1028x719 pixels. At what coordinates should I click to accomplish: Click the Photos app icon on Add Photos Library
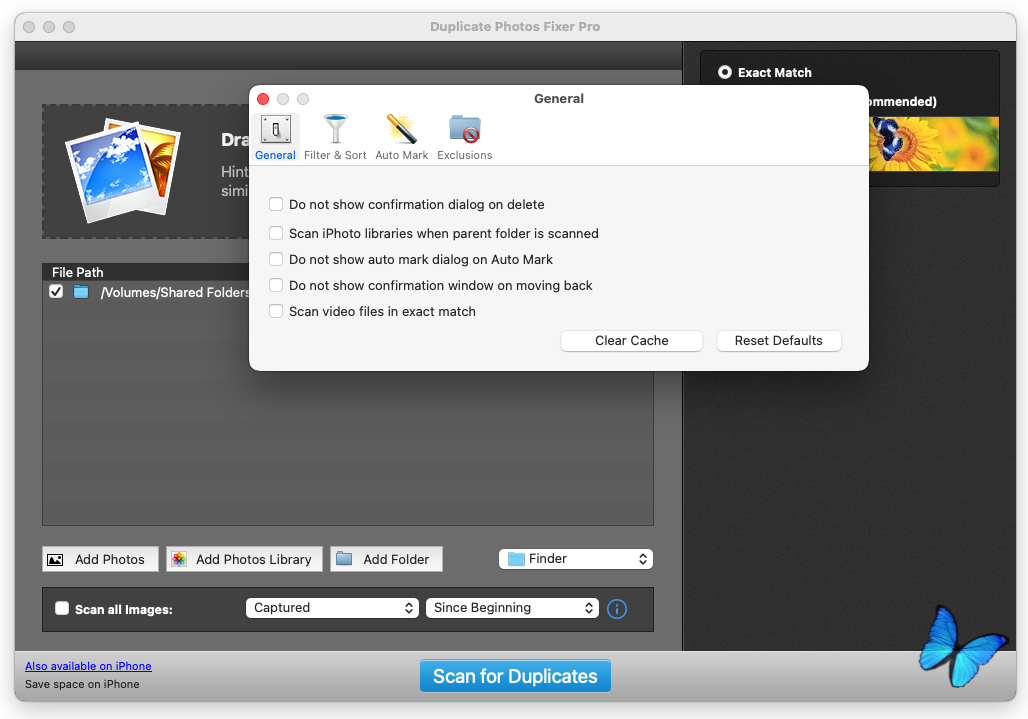pos(178,559)
